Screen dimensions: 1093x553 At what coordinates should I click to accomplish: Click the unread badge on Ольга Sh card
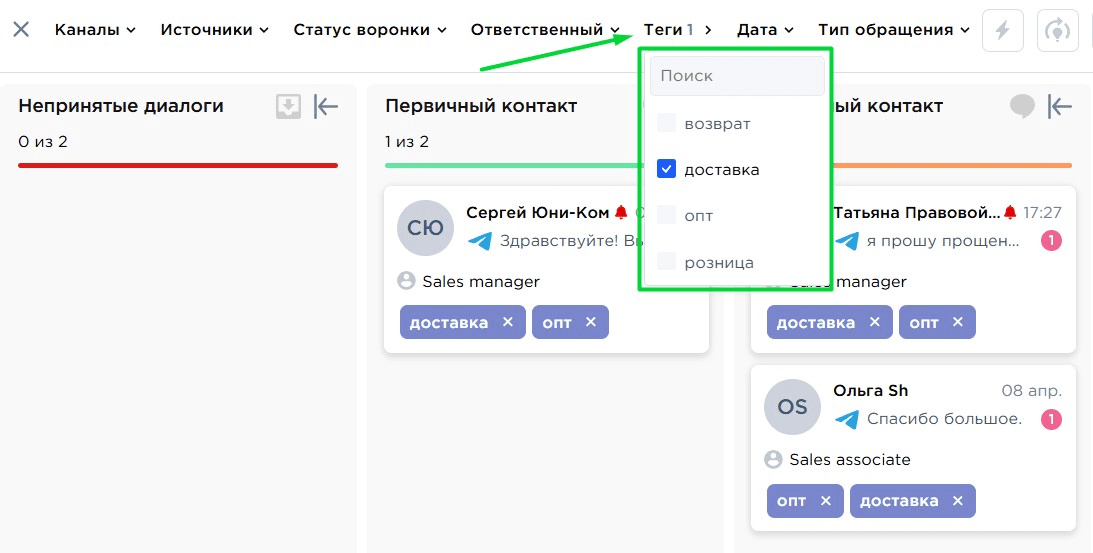[1051, 419]
